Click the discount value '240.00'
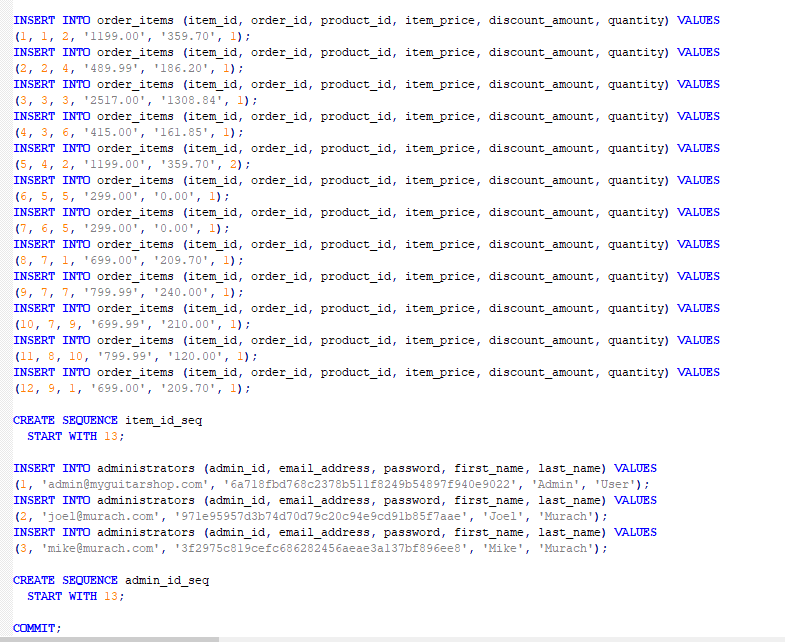This screenshot has width=785, height=642. [181, 292]
